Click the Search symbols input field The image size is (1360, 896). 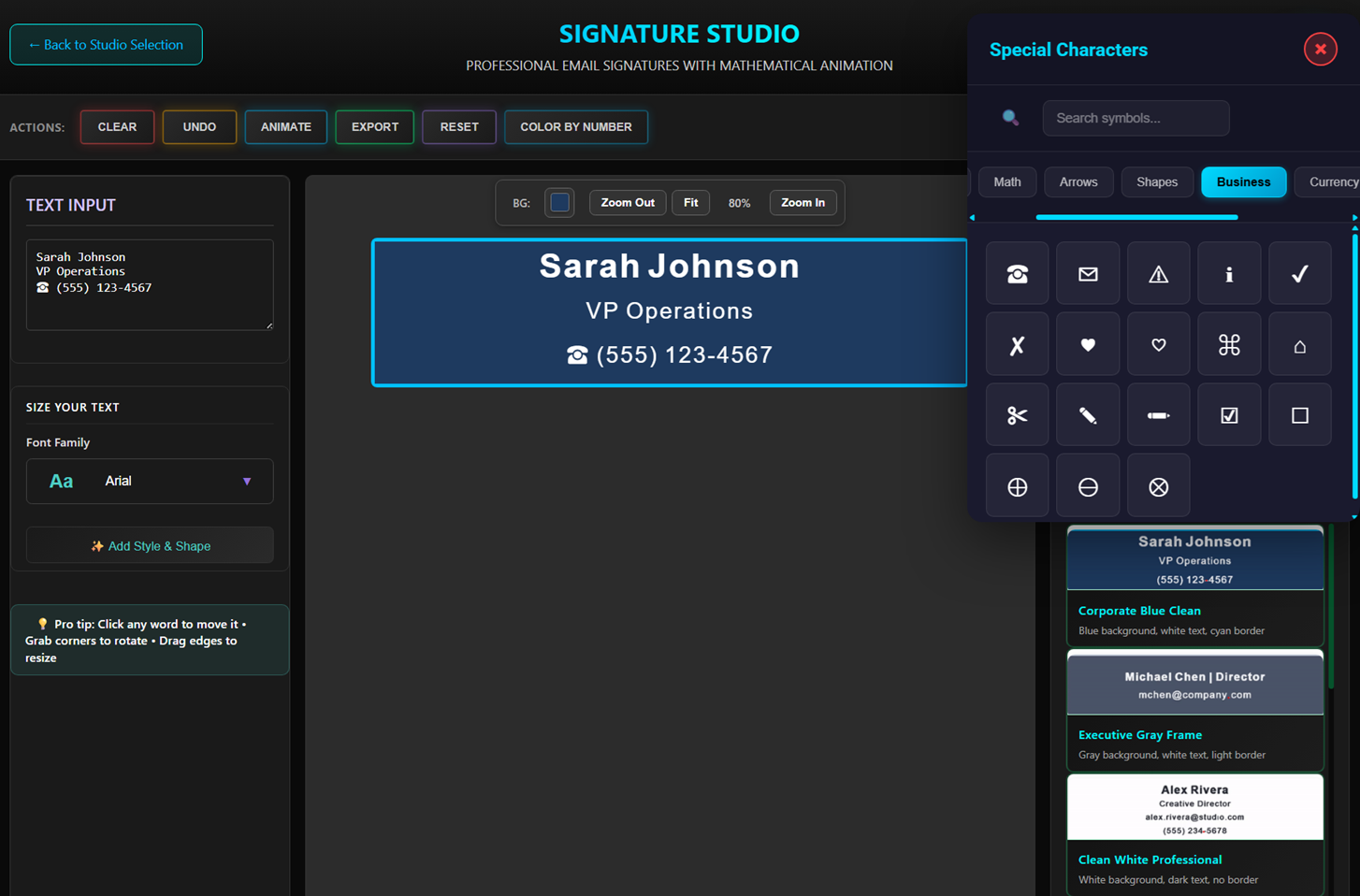(1136, 118)
